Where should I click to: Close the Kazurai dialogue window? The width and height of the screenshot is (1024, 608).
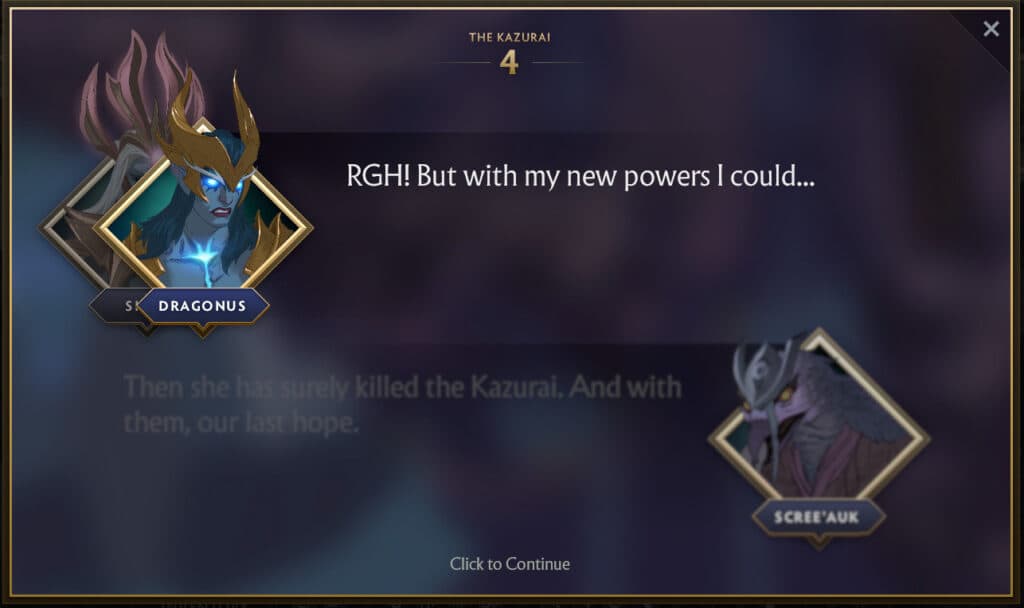[991, 29]
